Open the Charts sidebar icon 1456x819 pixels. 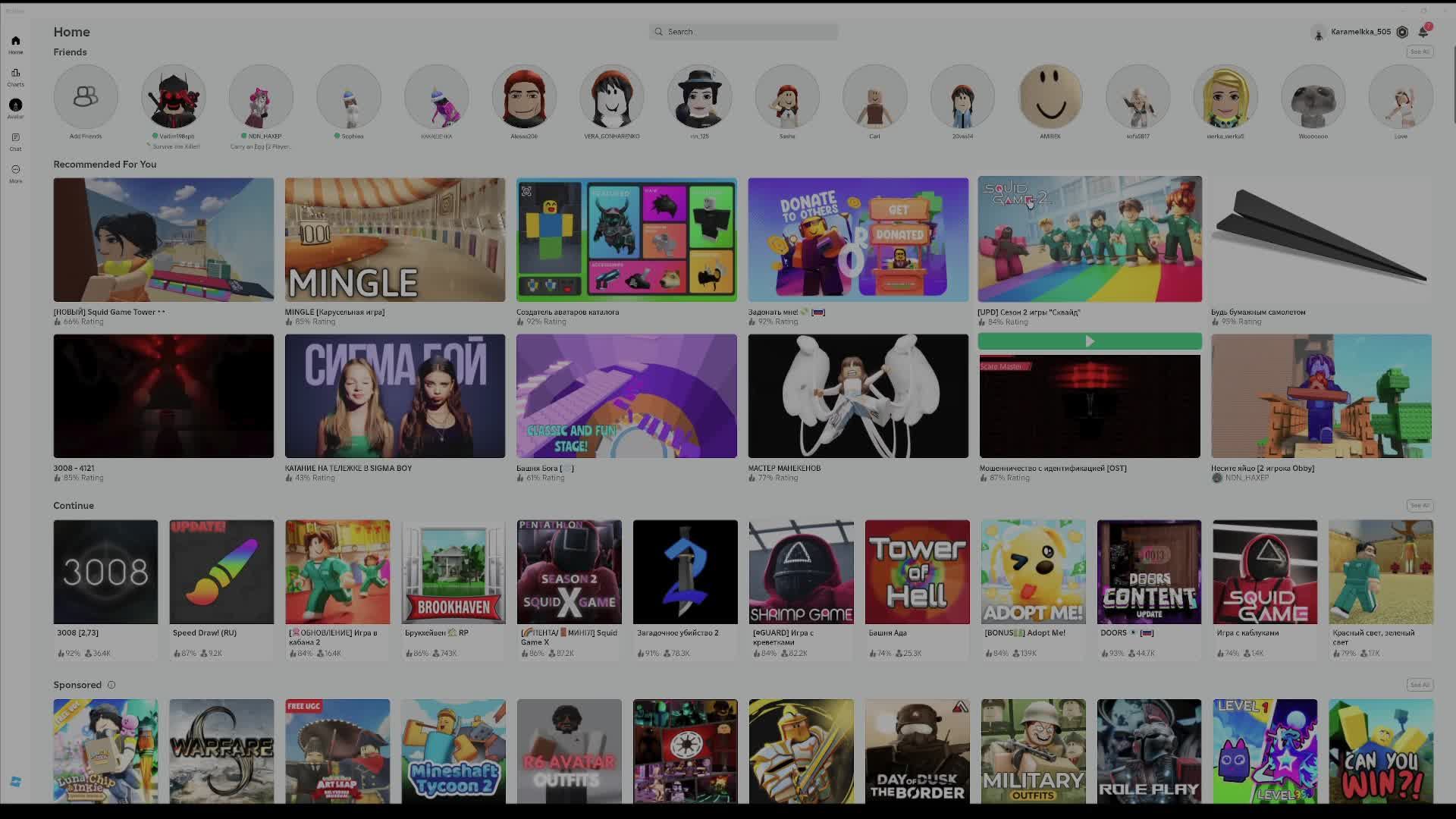(x=15, y=73)
